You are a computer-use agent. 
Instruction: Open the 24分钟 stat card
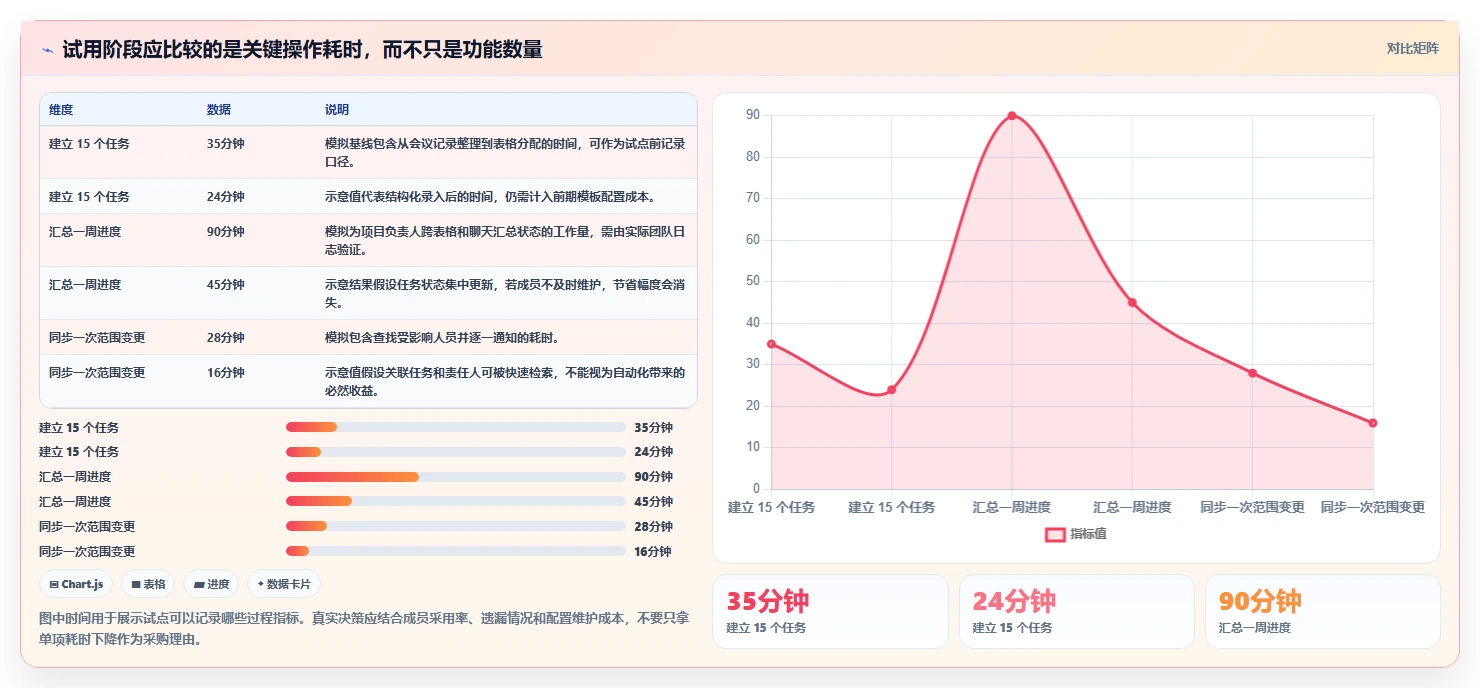[x=1076, y=612]
